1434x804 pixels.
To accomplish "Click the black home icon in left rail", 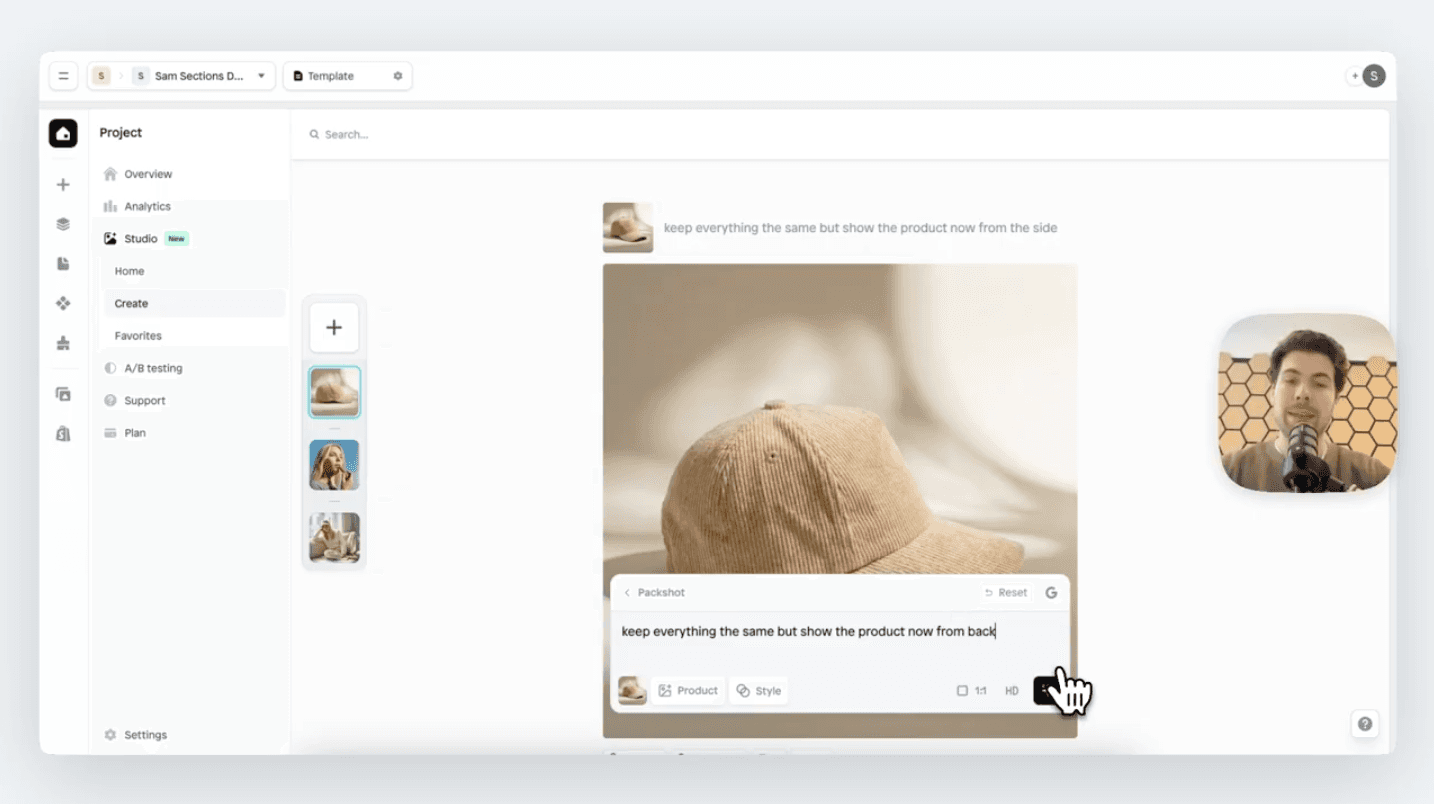I will (x=63, y=133).
